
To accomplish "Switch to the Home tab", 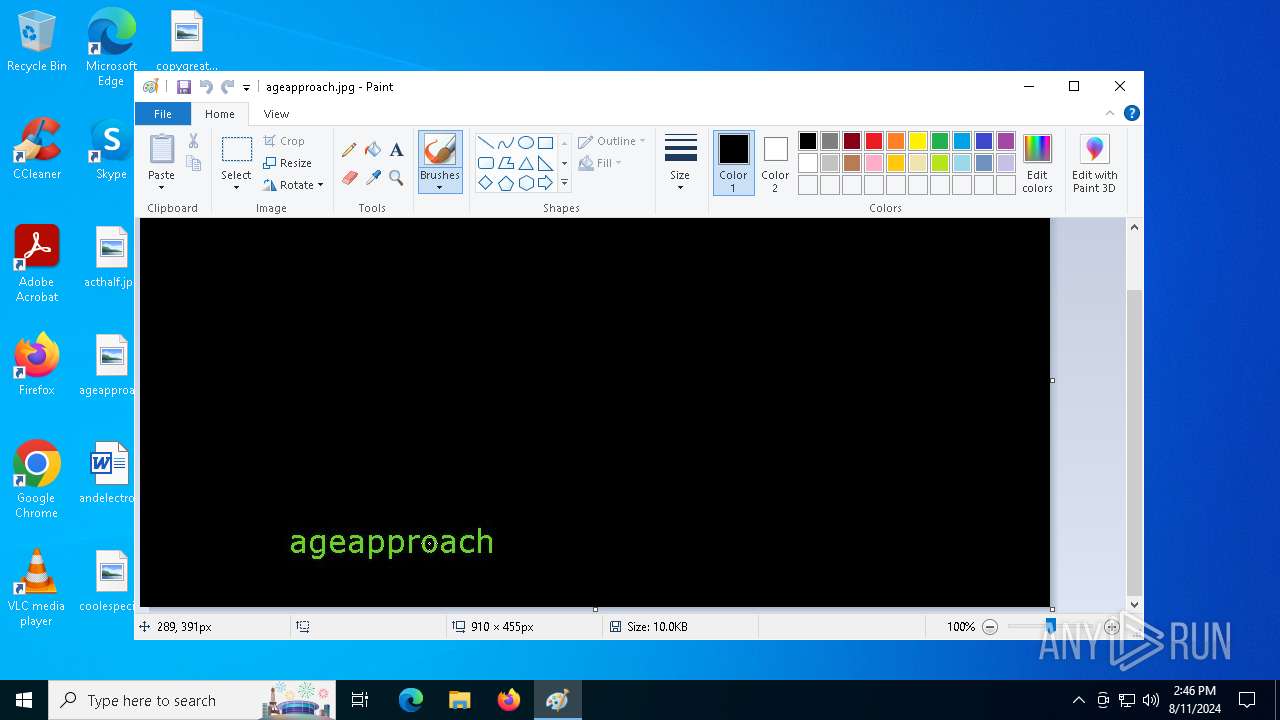I will 220,114.
